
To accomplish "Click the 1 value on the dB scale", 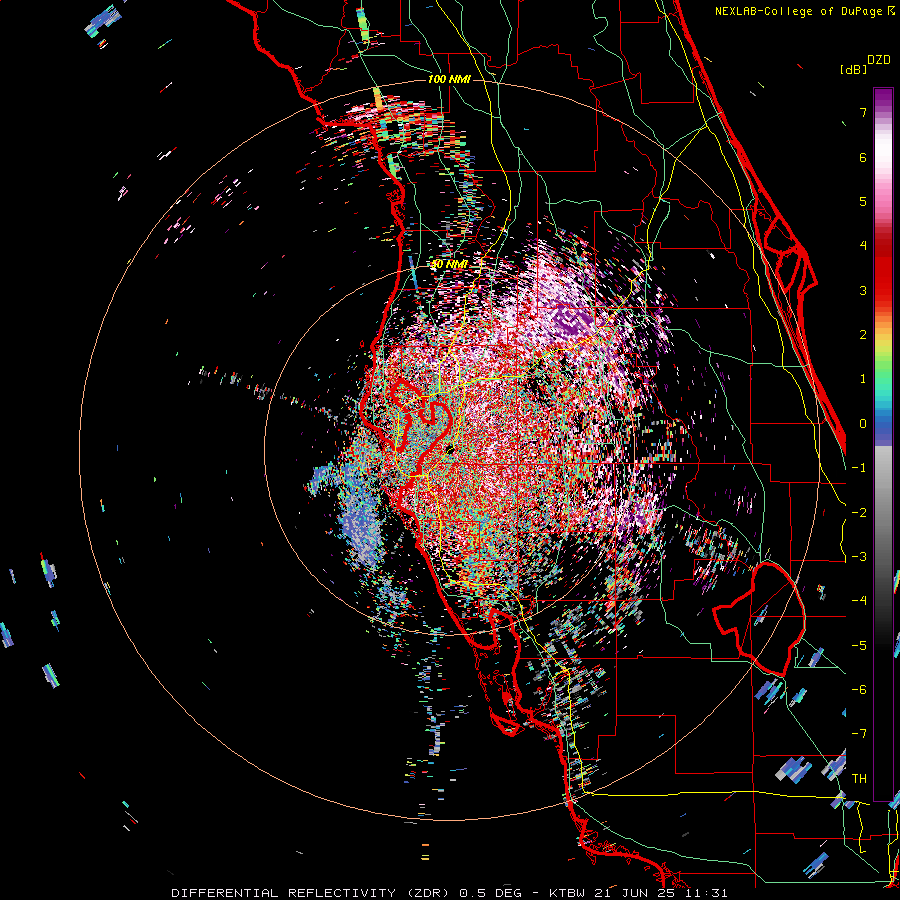I will click(x=863, y=379).
